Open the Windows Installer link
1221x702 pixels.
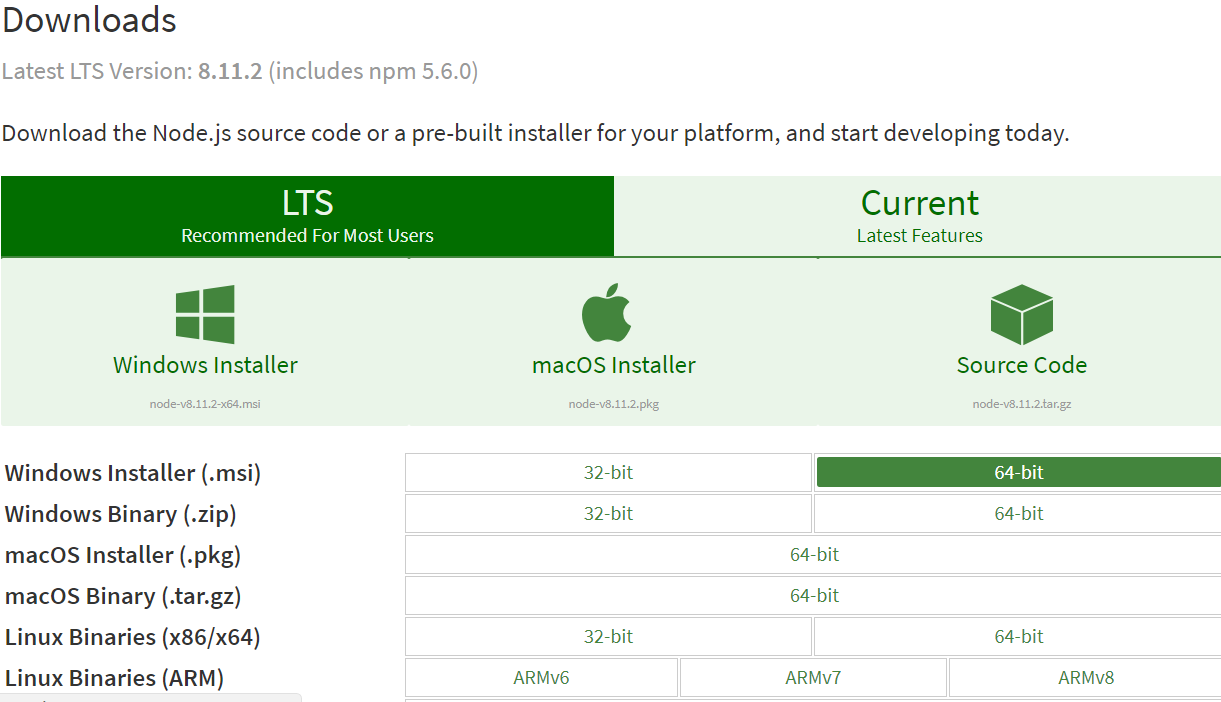click(x=205, y=365)
